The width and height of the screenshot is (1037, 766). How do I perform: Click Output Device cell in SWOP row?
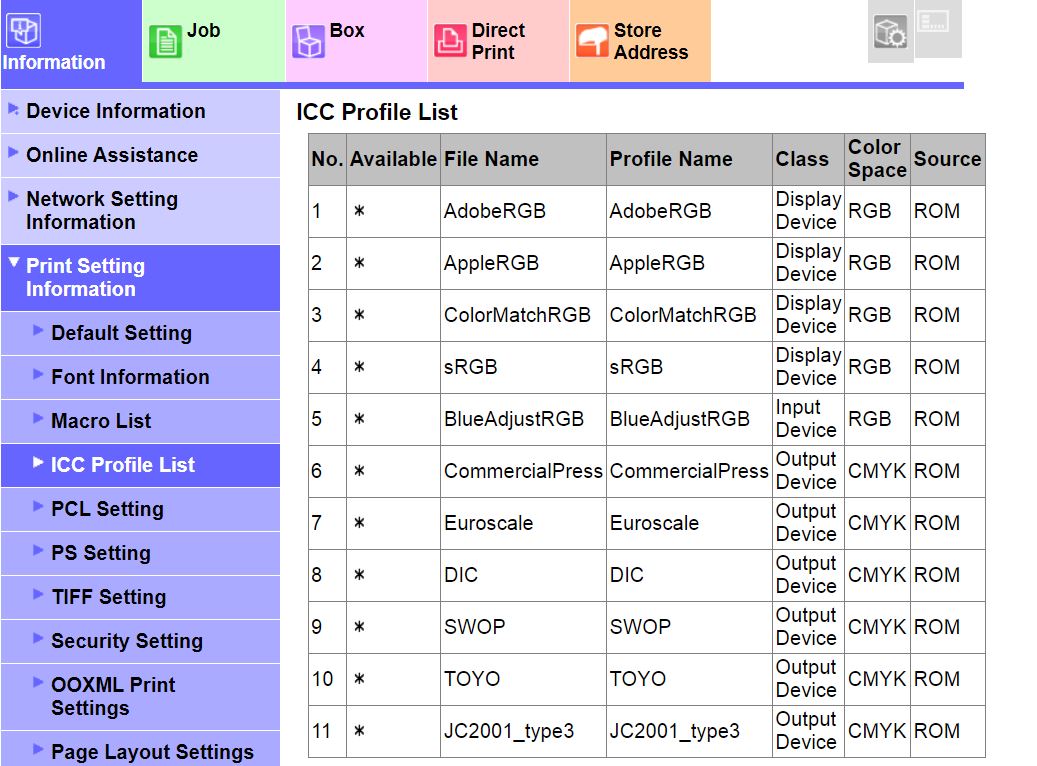[808, 627]
